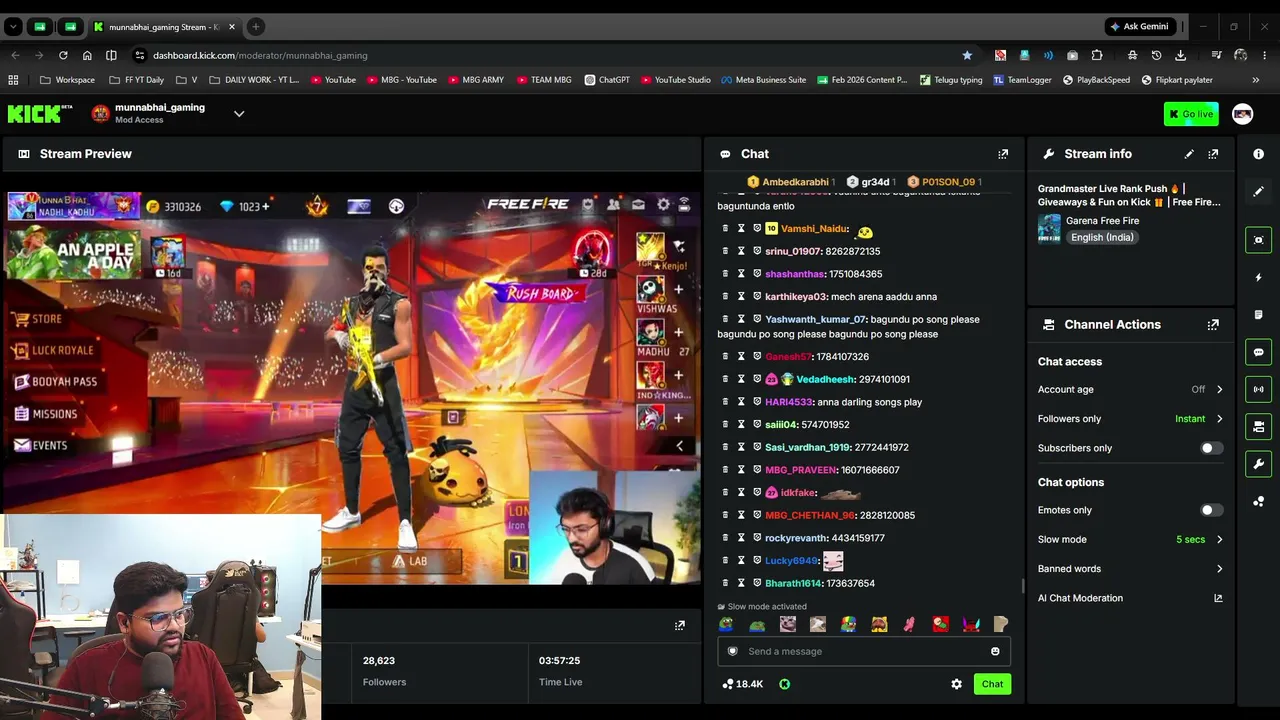Click the pencil icon in the right sidebar
The height and width of the screenshot is (720, 1280).
click(x=1258, y=191)
